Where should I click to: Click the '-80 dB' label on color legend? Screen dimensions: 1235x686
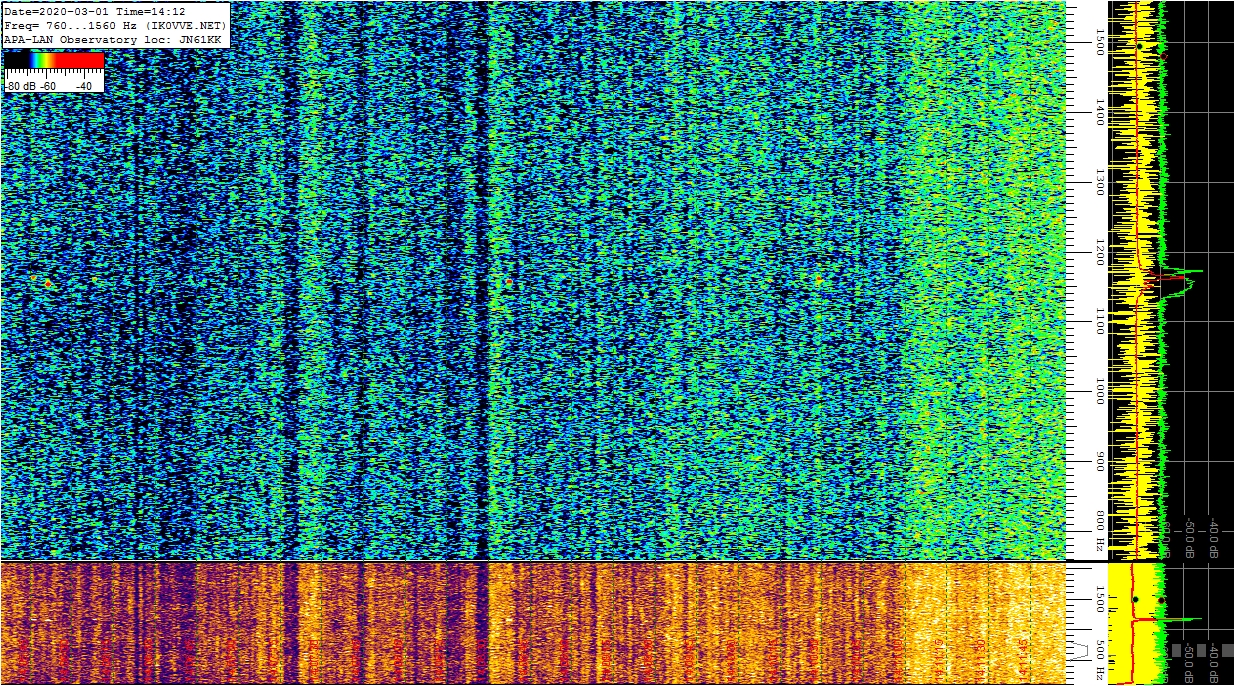(x=21, y=86)
